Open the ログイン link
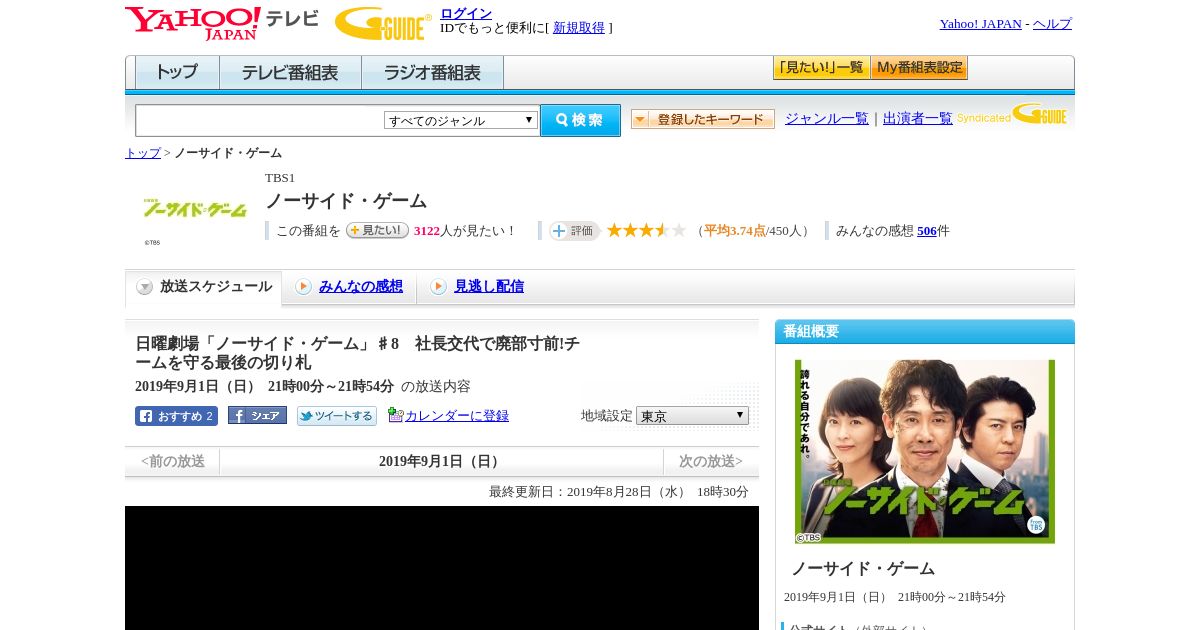 466,13
